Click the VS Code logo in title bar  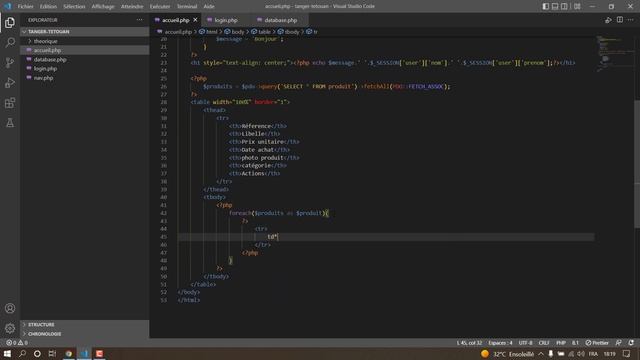pyautogui.click(x=7, y=6)
